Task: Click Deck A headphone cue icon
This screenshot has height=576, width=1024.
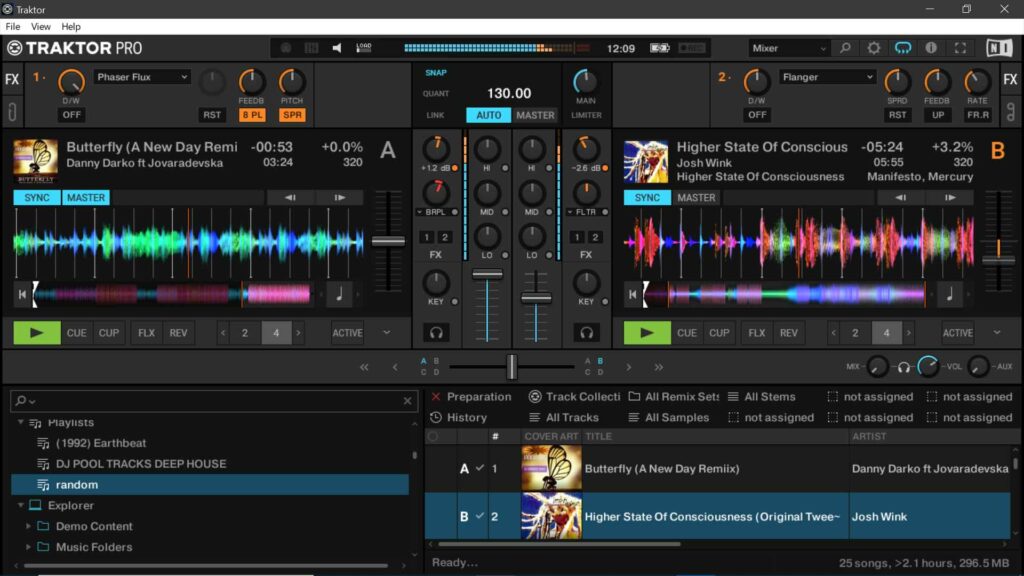Action: click(x=436, y=333)
